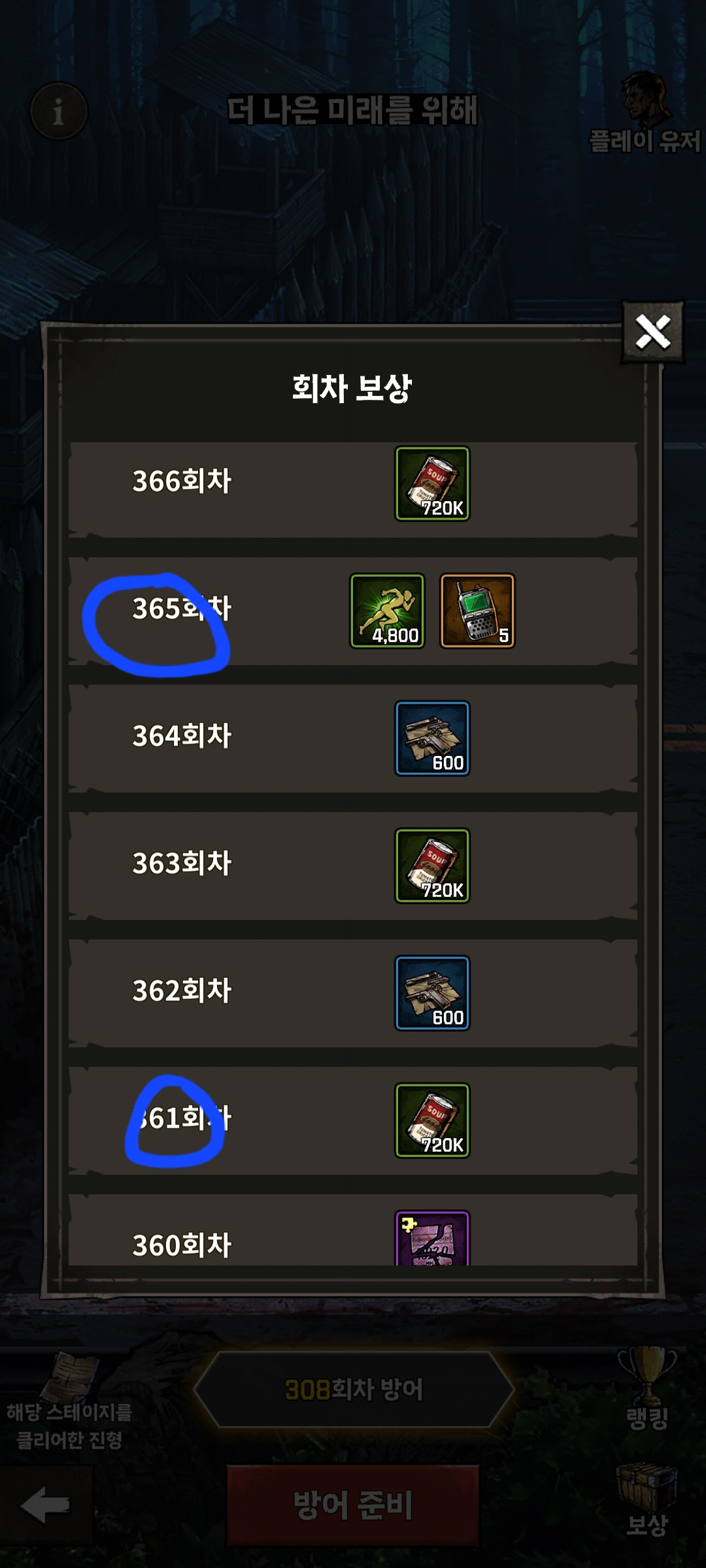Screen dimensions: 706x1568
Task: Select the 366회차 reward row
Action: tap(353, 490)
